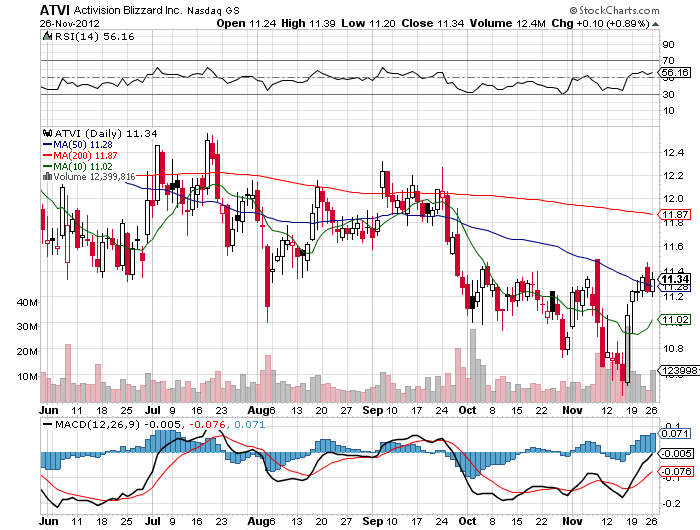Click the 'ATVI (Daily) 11.34' label
Viewport: 700px width, 530px height.
pyautogui.click(x=106, y=133)
